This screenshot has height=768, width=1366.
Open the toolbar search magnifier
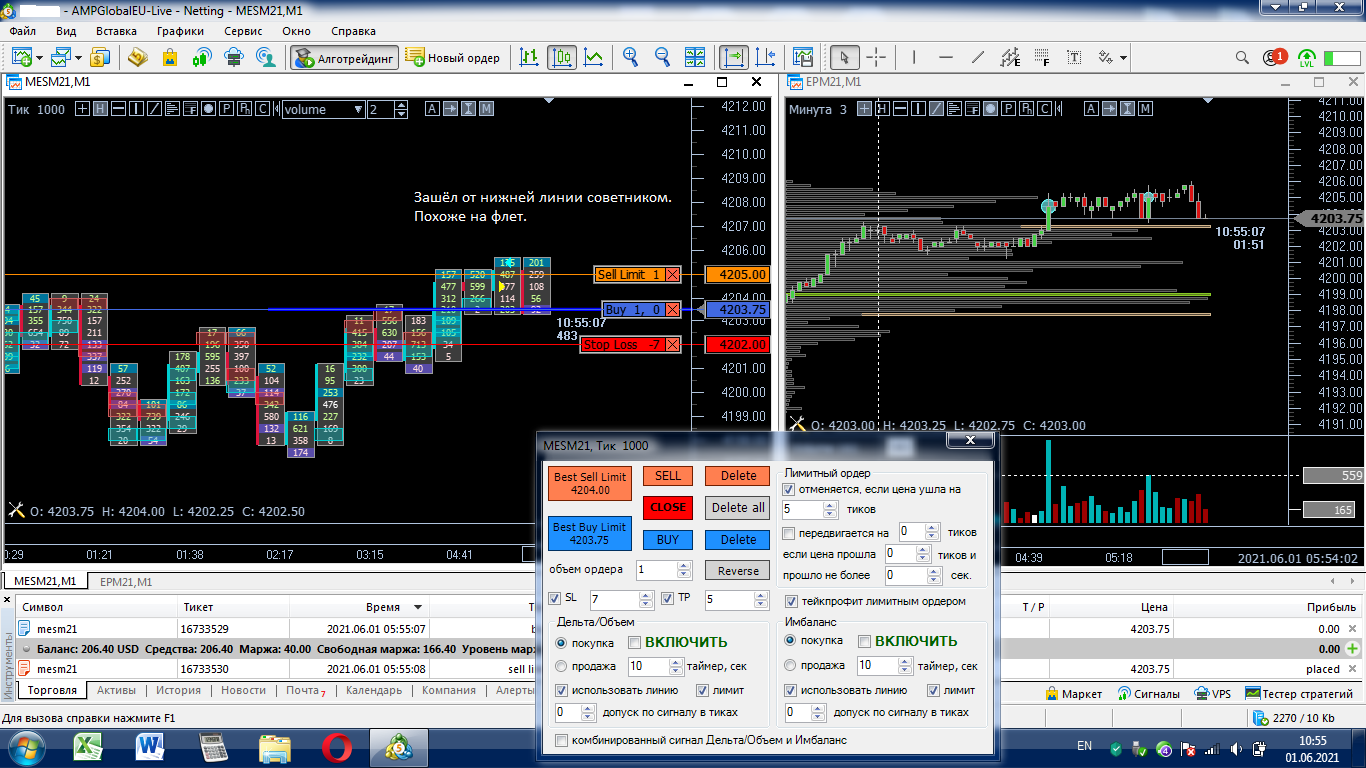pos(1243,57)
